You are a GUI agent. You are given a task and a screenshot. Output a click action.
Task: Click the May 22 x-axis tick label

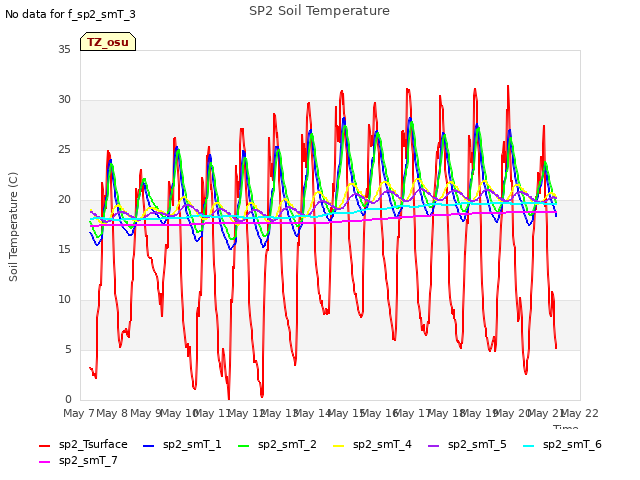point(580,413)
